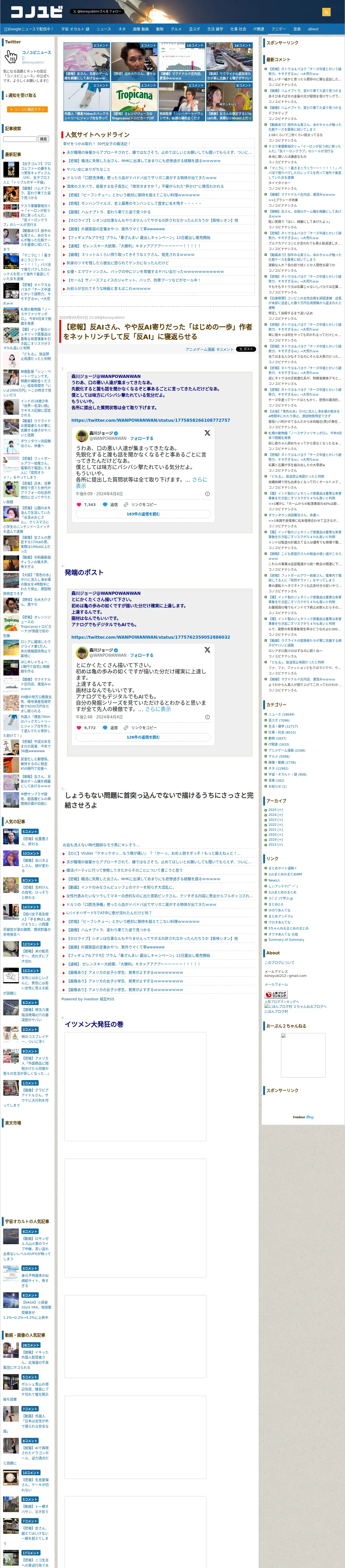Click the X logo in first embedded tweet

coord(207,433)
